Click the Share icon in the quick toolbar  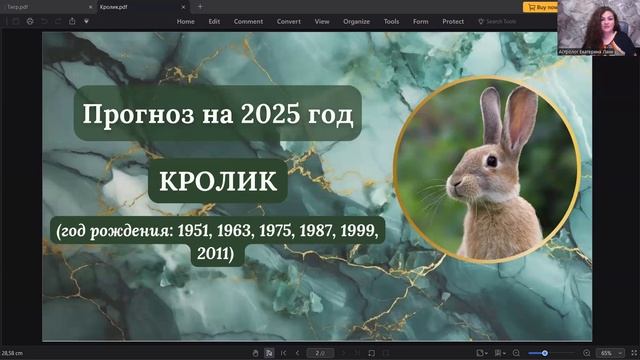(x=72, y=21)
